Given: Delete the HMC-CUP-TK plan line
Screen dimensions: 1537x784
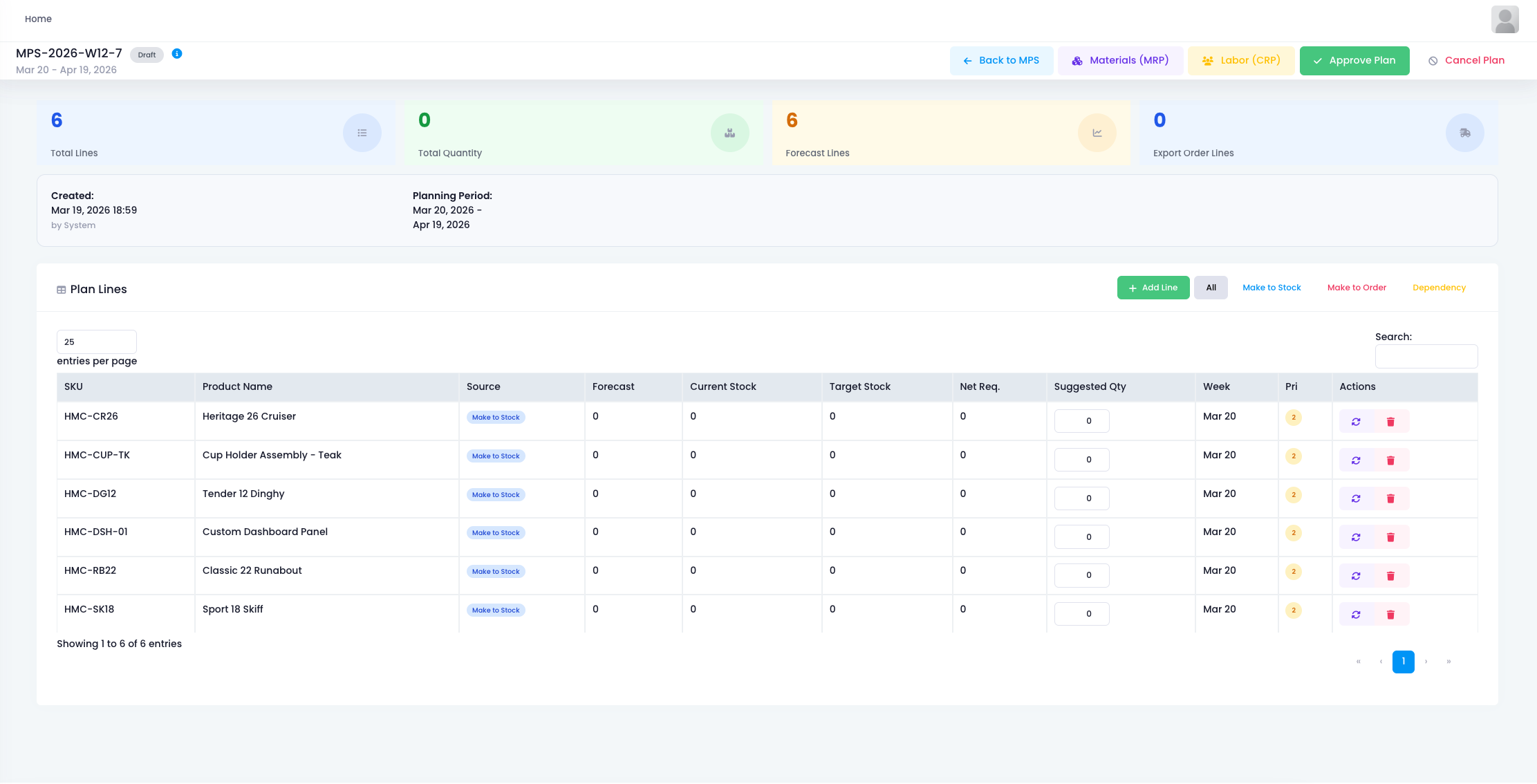Looking at the screenshot, I should pyautogui.click(x=1390, y=460).
